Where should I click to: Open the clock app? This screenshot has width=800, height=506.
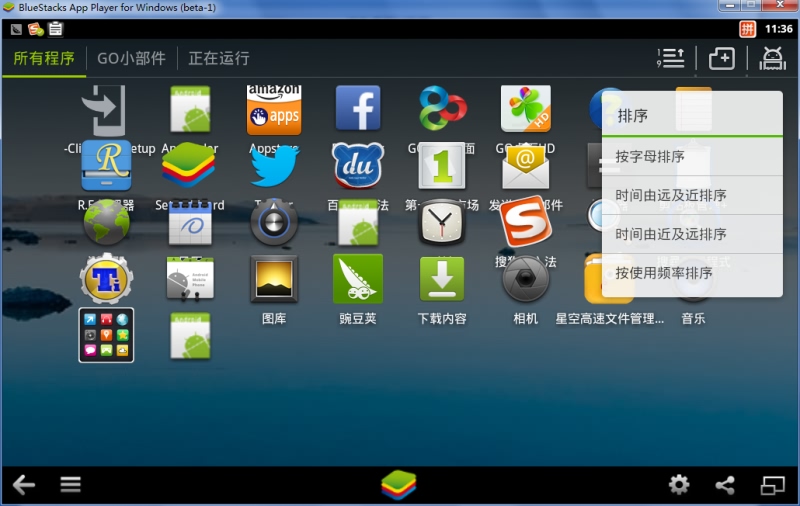[x=442, y=222]
